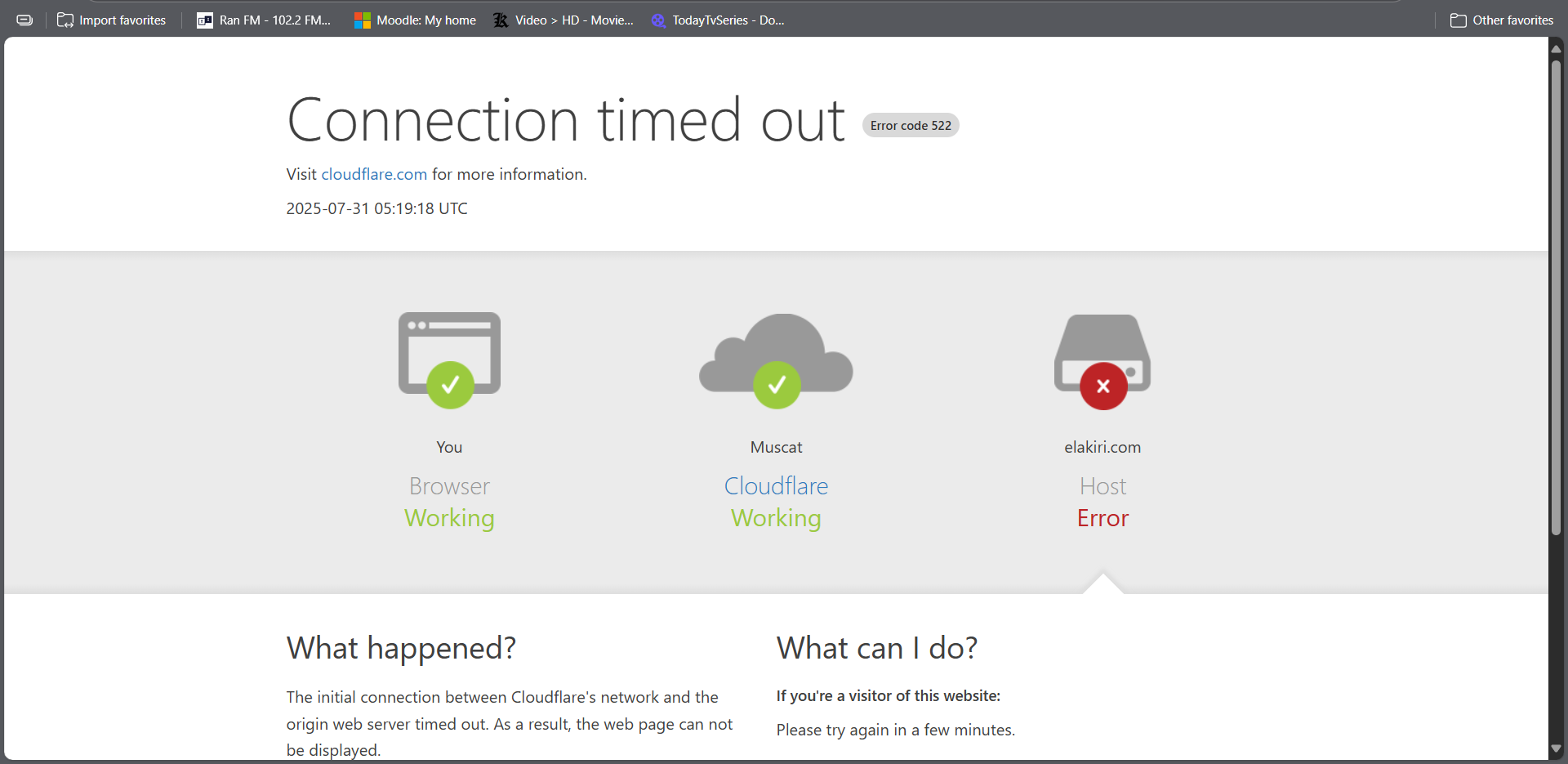The width and height of the screenshot is (1568, 764).
Task: Open the Moodle: My home bookmark
Action: point(415,20)
